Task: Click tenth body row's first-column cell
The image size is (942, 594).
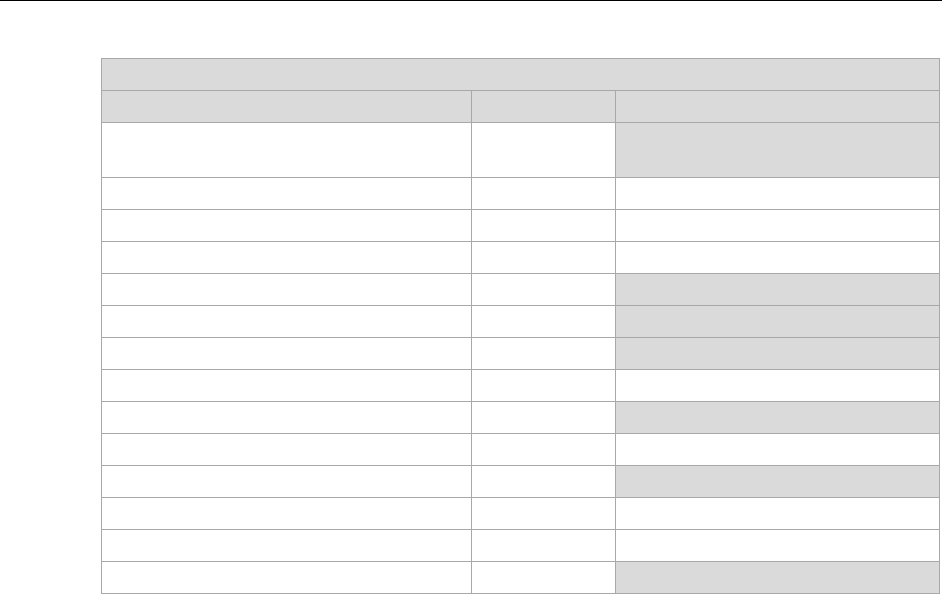Action: pos(287,449)
